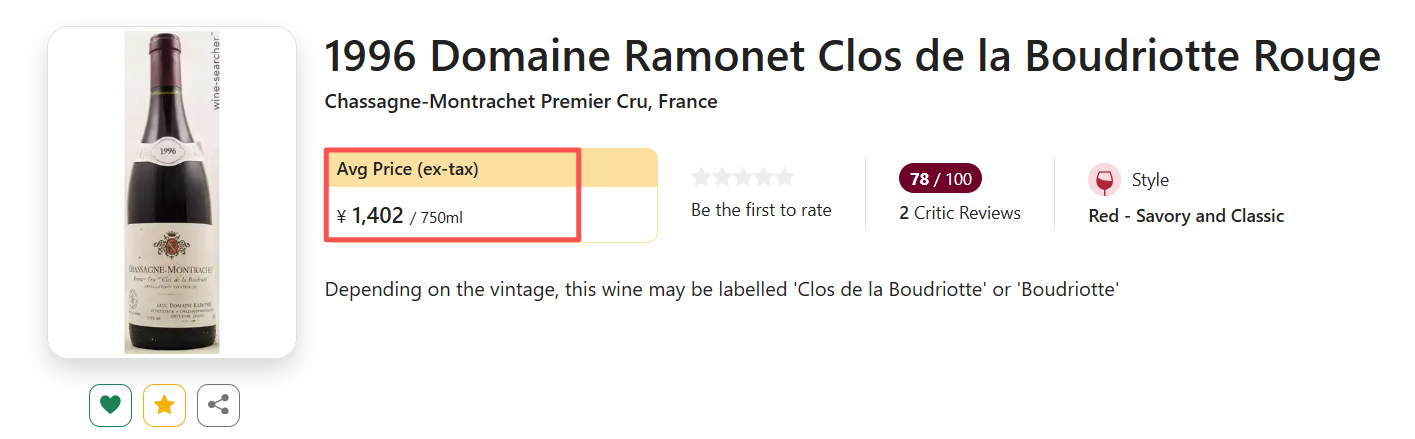This screenshot has height=439, width=1415.
Task: Click the 'Be the first to rate' text
Action: (761, 210)
